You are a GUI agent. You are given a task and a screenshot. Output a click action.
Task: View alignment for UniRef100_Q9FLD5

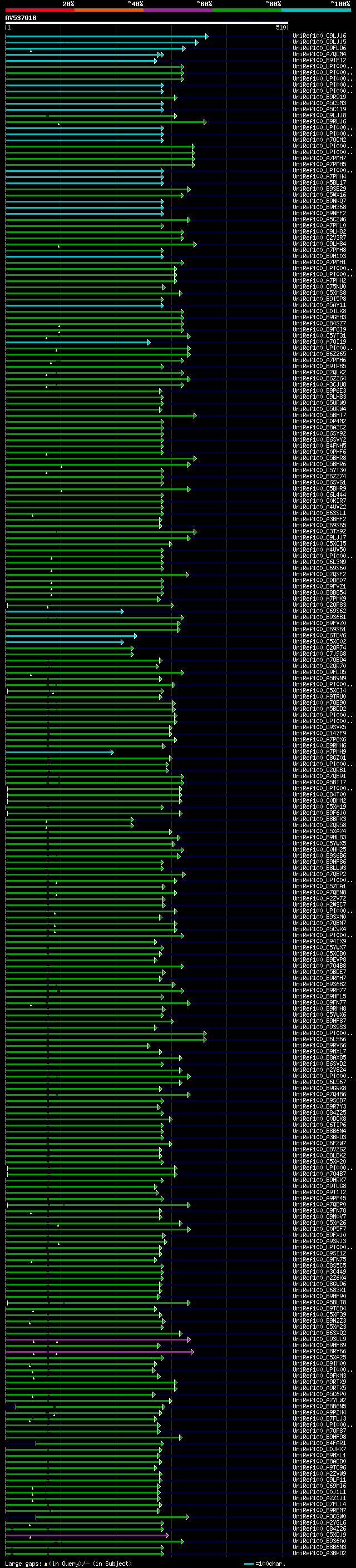click(319, 672)
